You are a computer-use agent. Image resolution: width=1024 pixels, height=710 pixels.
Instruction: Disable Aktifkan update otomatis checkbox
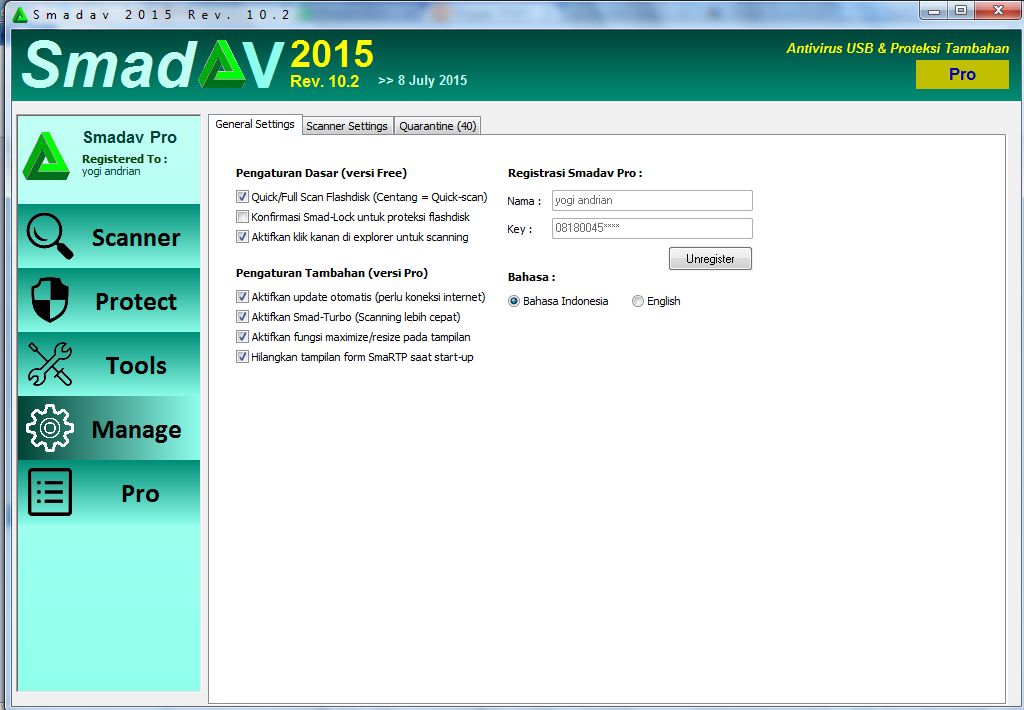[x=242, y=297]
